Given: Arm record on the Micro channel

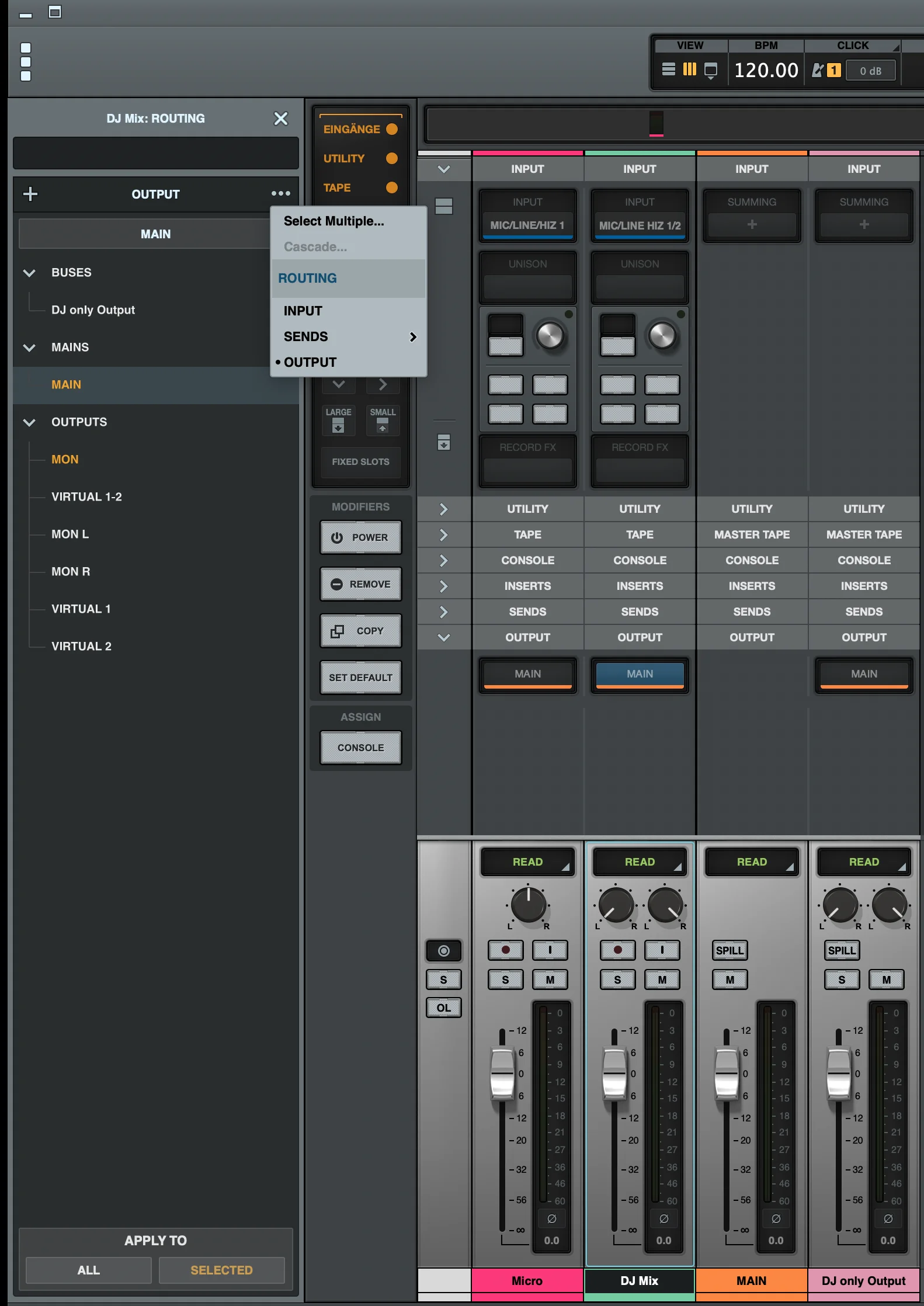Looking at the screenshot, I should tap(506, 950).
